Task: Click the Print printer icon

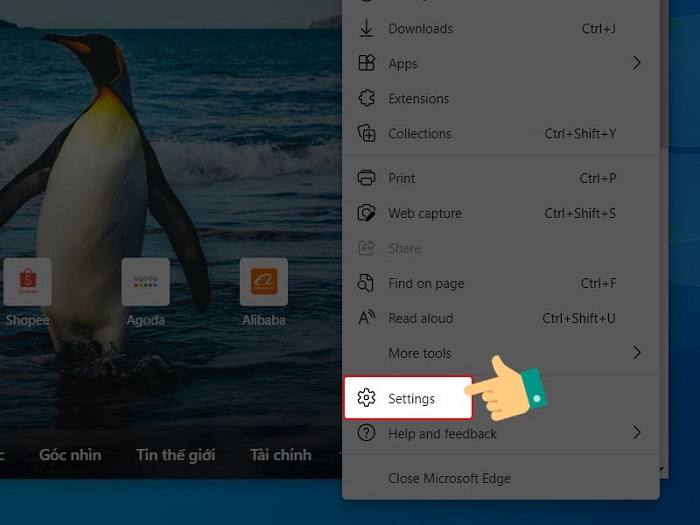Action: 367,178
